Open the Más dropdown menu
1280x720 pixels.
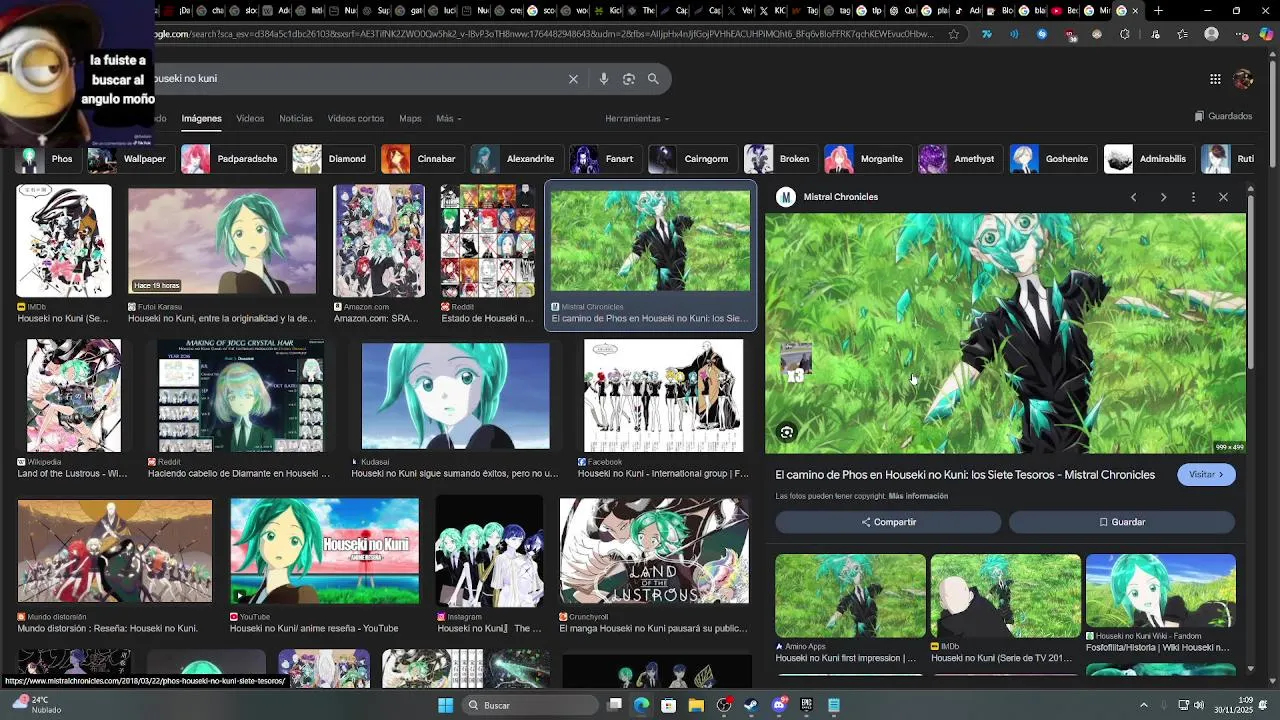448,118
